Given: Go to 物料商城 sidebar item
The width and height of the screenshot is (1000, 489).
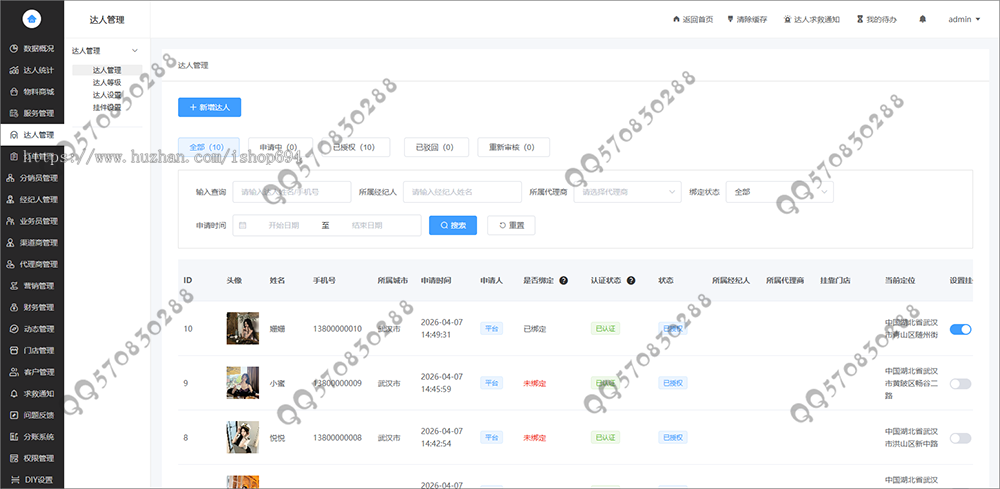Looking at the screenshot, I should coord(32,92).
